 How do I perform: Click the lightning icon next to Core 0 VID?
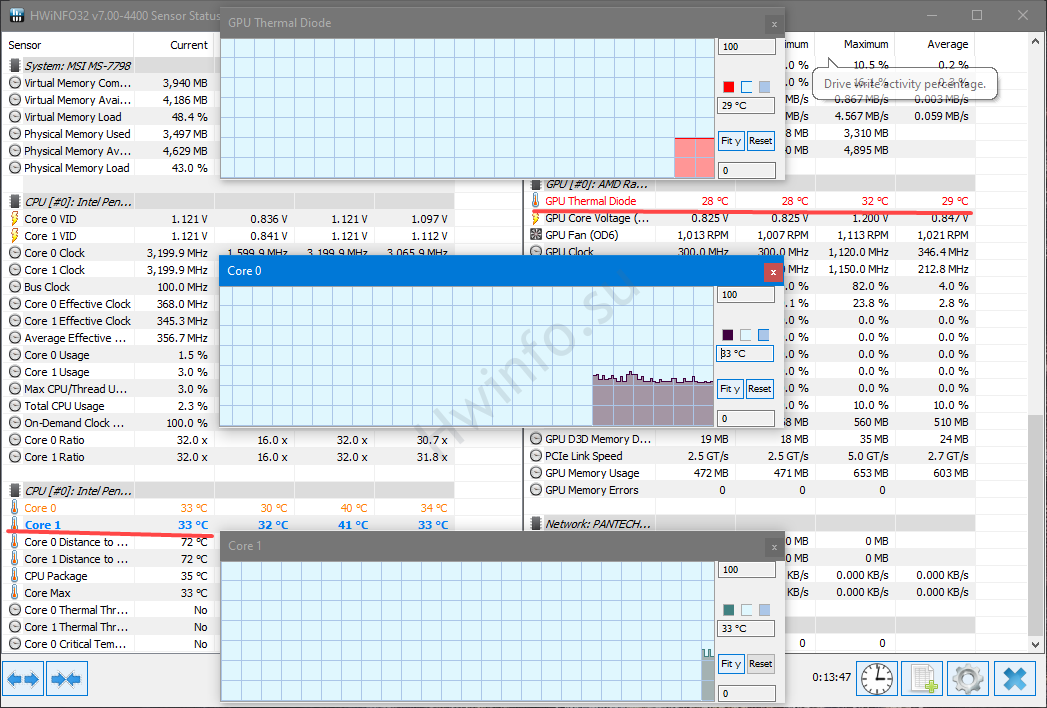tap(15, 219)
